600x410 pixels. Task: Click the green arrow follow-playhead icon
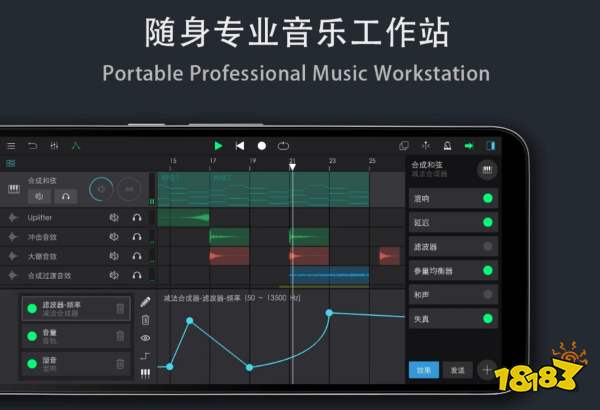(469, 146)
